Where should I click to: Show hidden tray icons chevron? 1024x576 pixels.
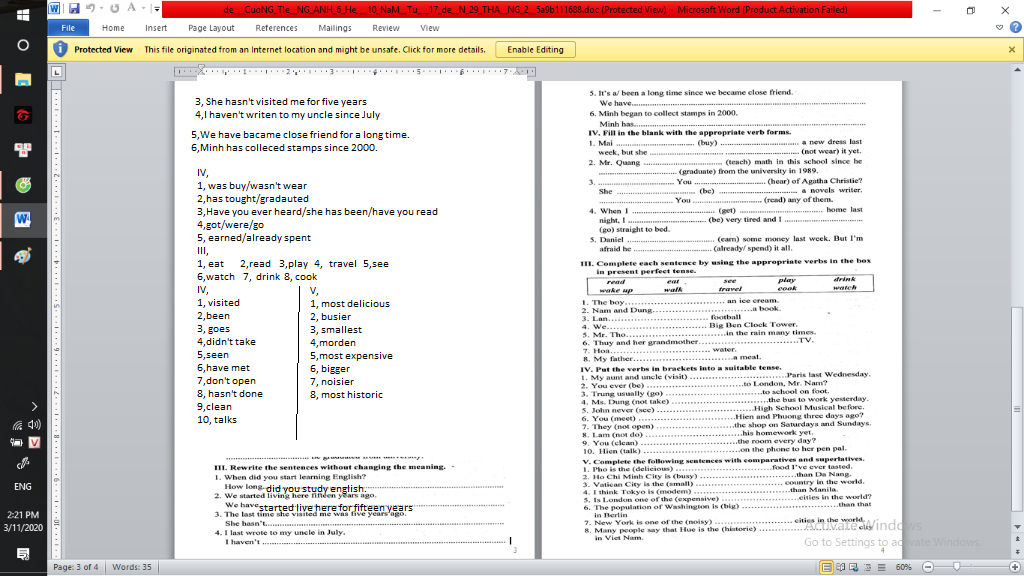[35, 406]
